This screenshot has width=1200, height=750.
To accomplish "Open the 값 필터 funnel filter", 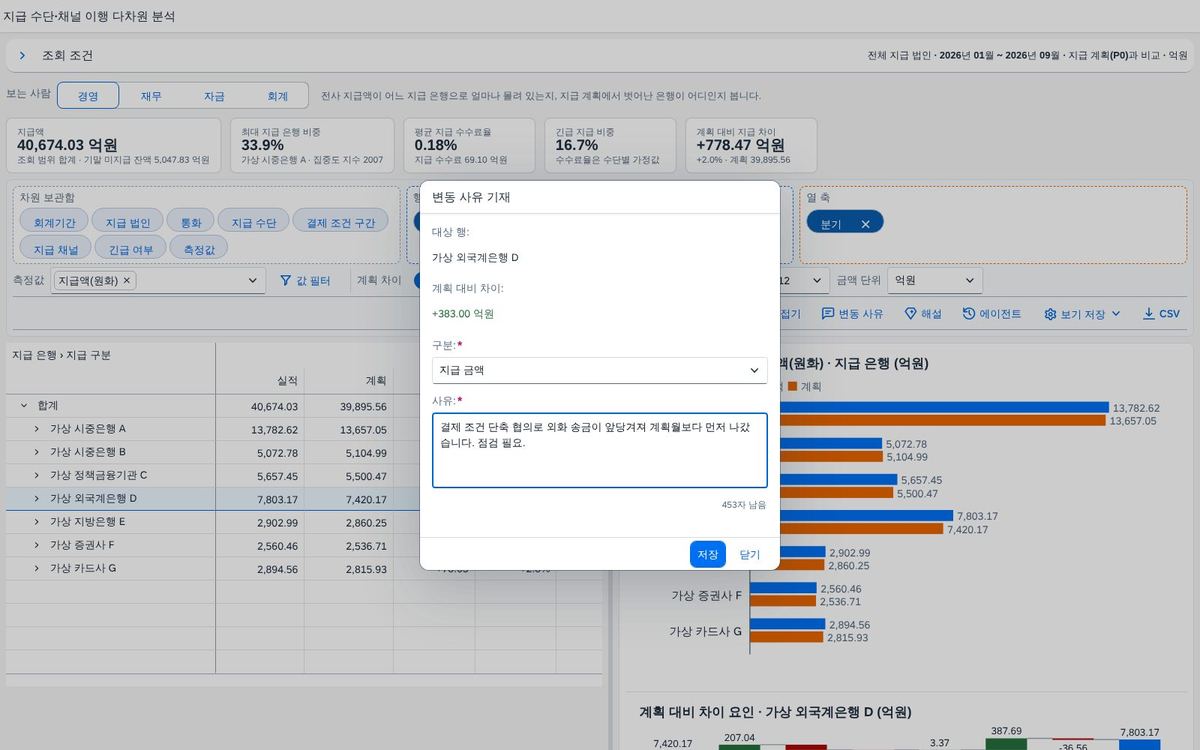I will (x=305, y=281).
